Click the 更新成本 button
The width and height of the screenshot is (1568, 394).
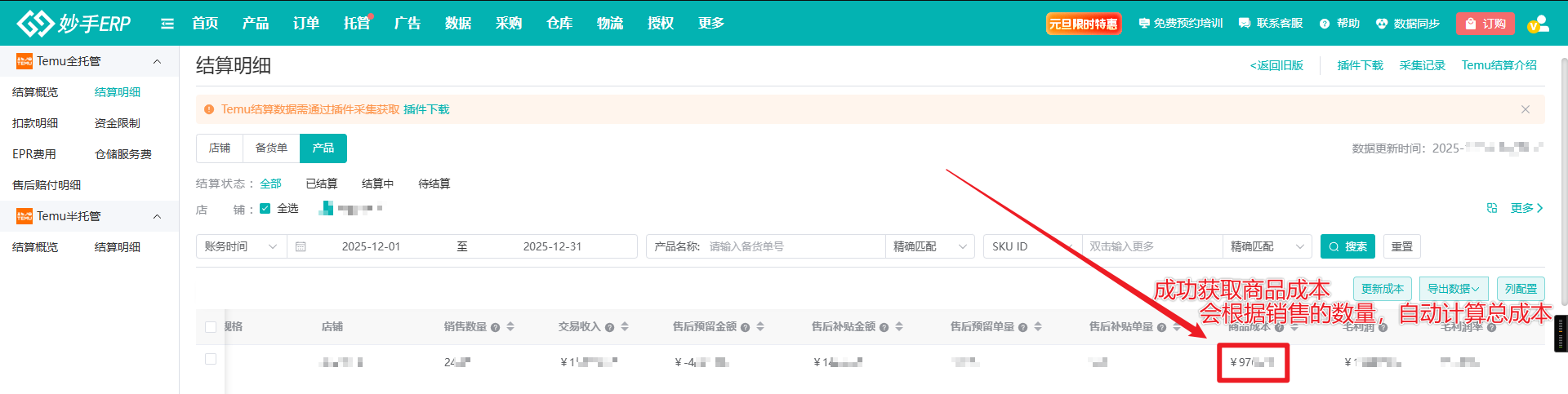1383,289
